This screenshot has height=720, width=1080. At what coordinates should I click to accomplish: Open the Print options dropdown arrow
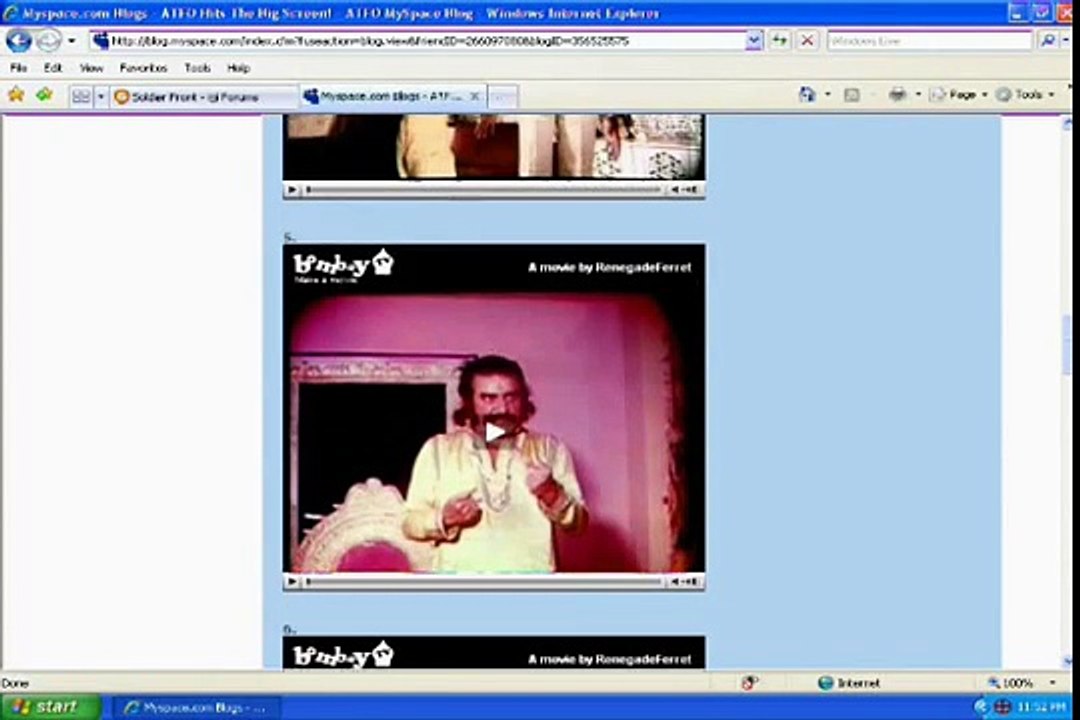click(918, 94)
